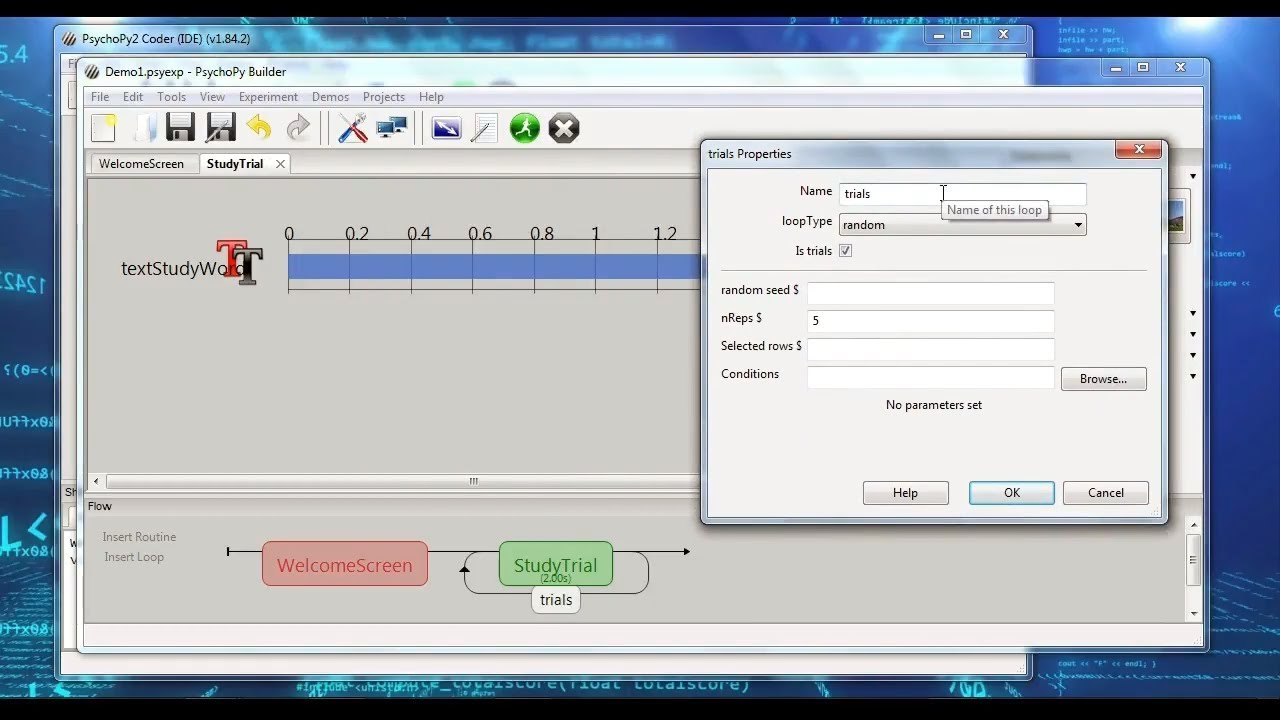
Task: Click the routine scrollbar left arrow
Action: [x=96, y=481]
